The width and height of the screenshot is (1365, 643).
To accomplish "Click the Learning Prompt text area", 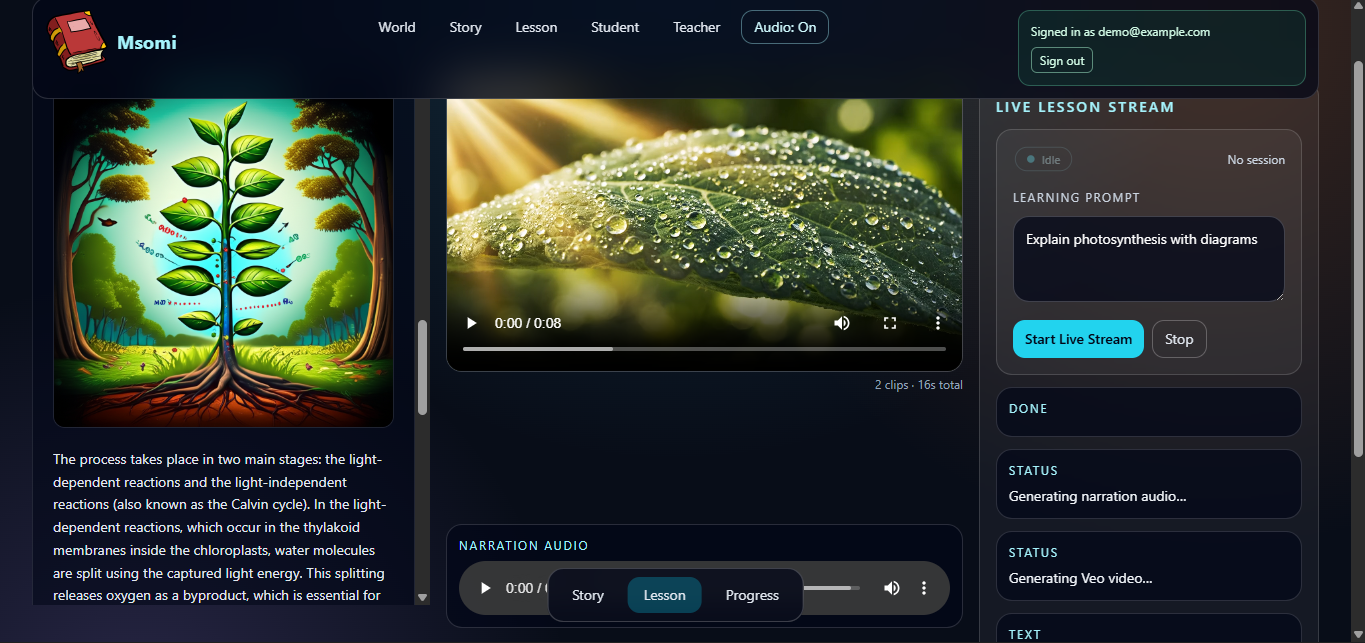I will 1149,259.
